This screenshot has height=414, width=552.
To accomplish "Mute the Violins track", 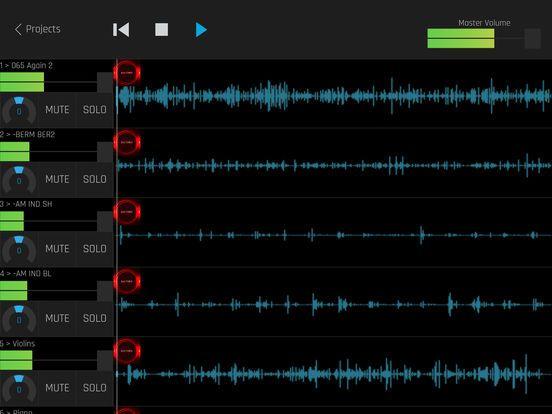I will tap(57, 388).
